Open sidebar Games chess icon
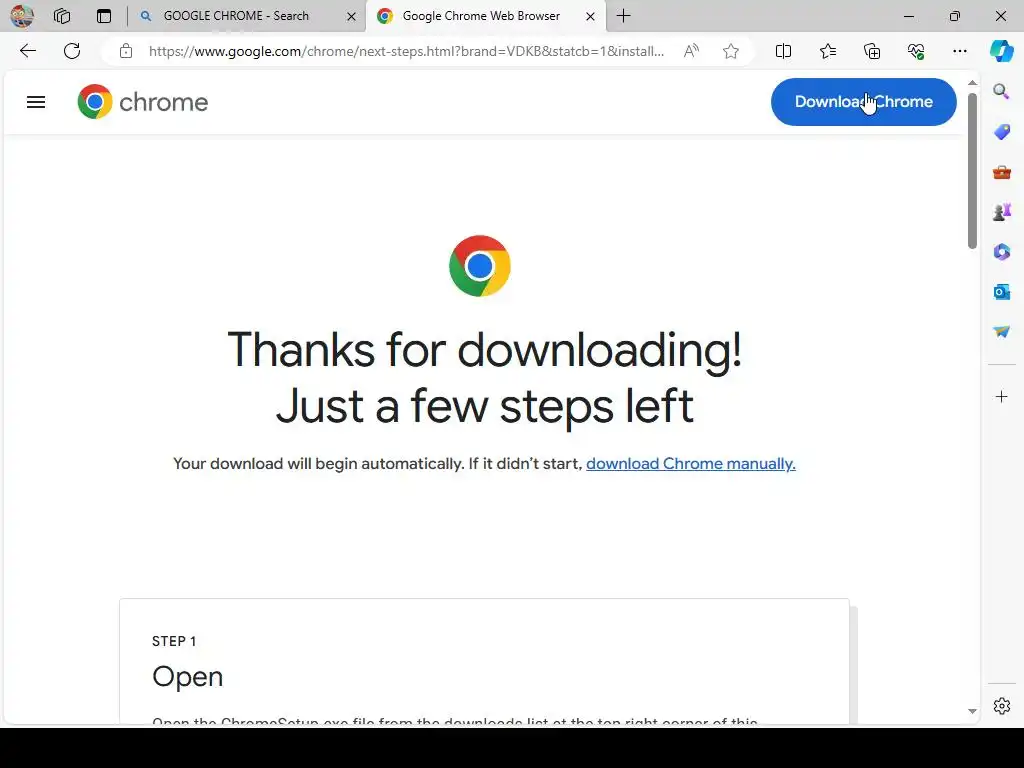1024x768 pixels. (x=1001, y=212)
